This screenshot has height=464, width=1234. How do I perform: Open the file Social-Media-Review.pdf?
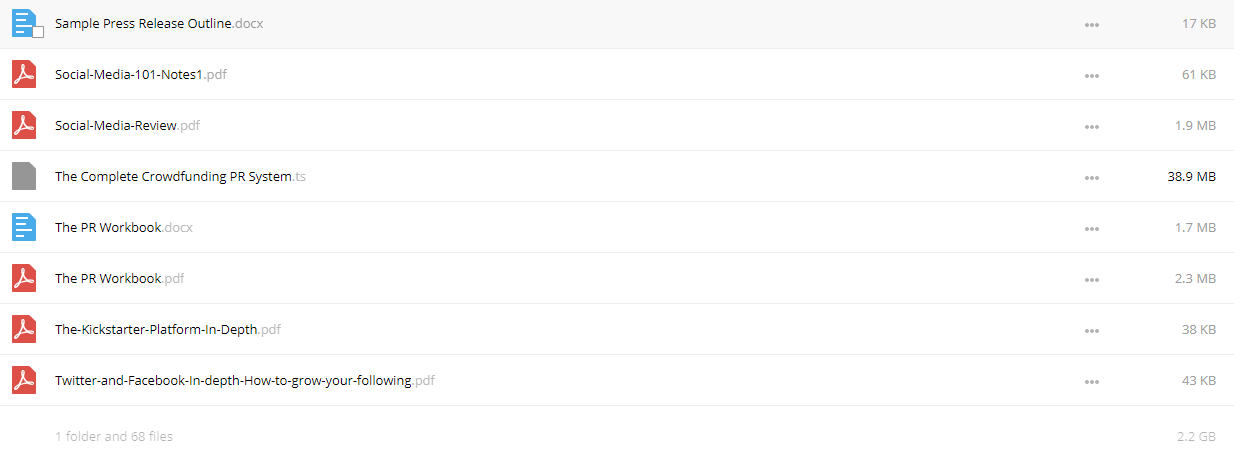coord(128,125)
